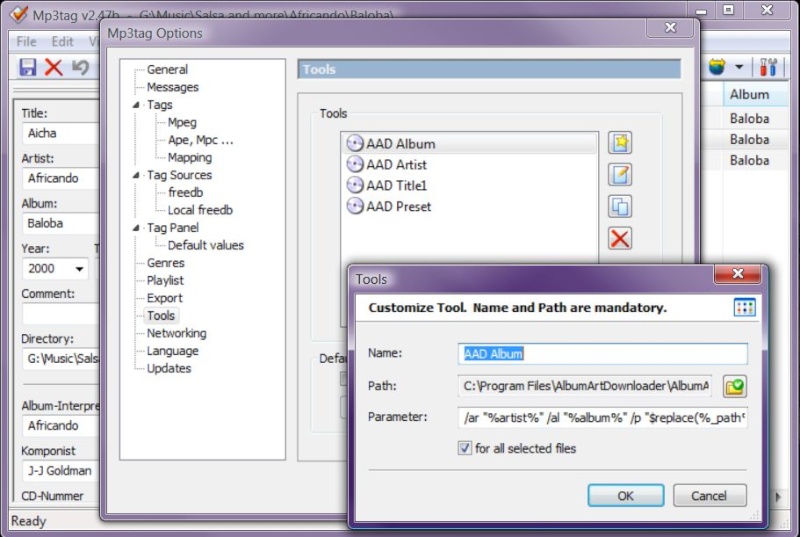The image size is (800, 537).
Task: Select Local freedb options entry
Action: [x=200, y=210]
